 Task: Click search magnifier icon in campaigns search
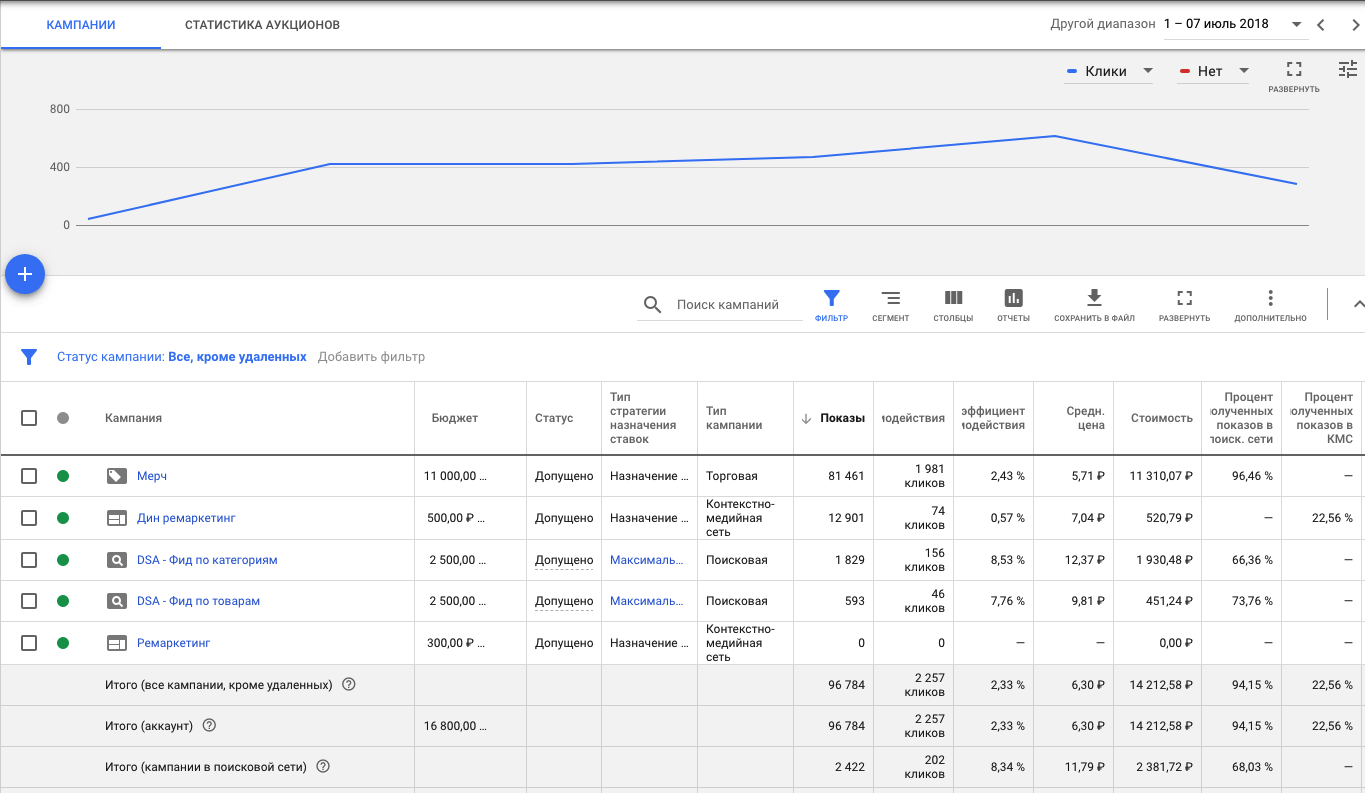[x=652, y=305]
